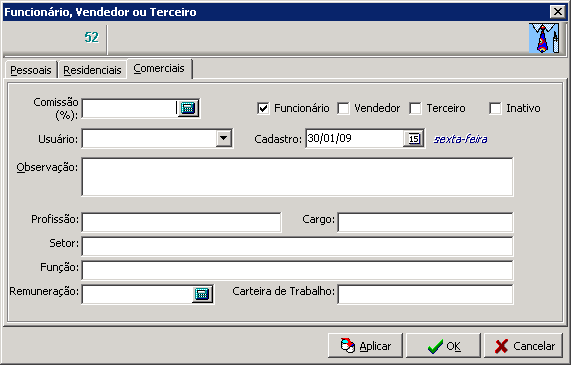Select the Comerciais tab
This screenshot has width=571, height=365.
coord(159,68)
